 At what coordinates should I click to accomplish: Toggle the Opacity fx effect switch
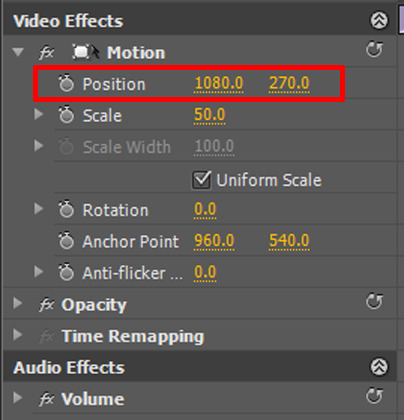[47, 305]
